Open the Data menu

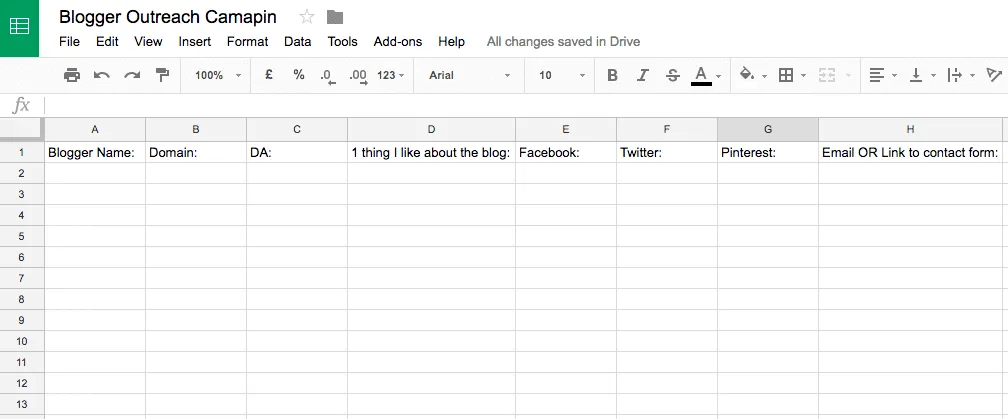tap(298, 42)
